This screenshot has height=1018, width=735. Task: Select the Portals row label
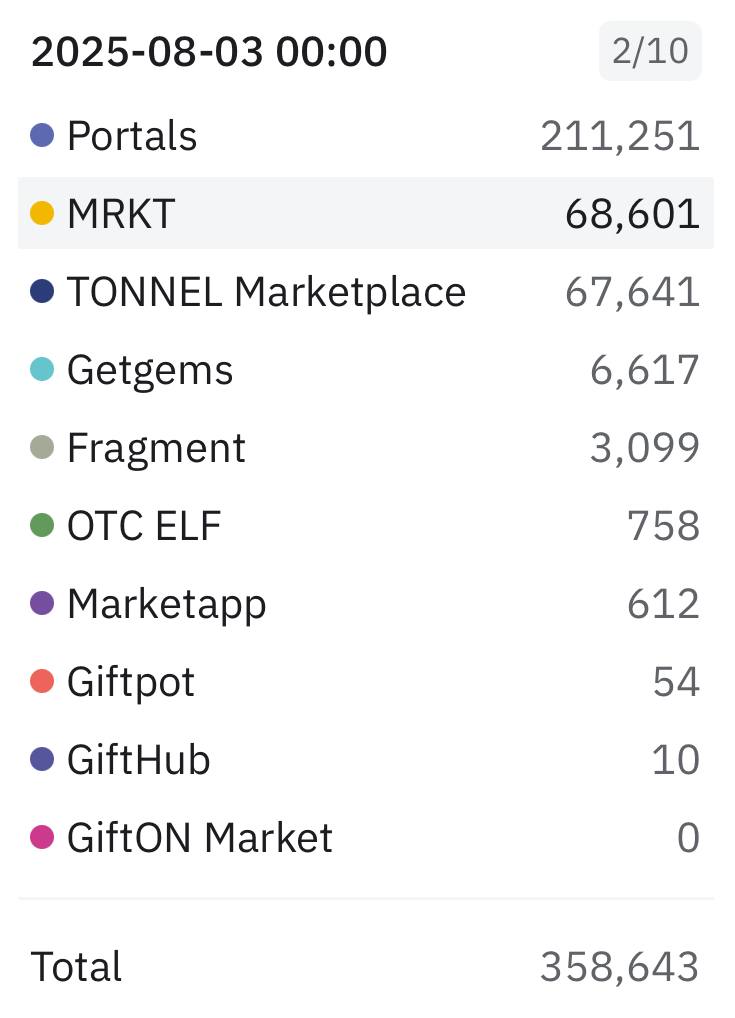click(x=132, y=136)
